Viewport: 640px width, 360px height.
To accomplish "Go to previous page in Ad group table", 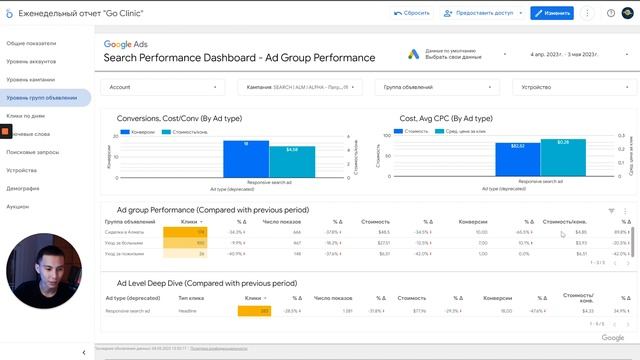I will (615, 263).
